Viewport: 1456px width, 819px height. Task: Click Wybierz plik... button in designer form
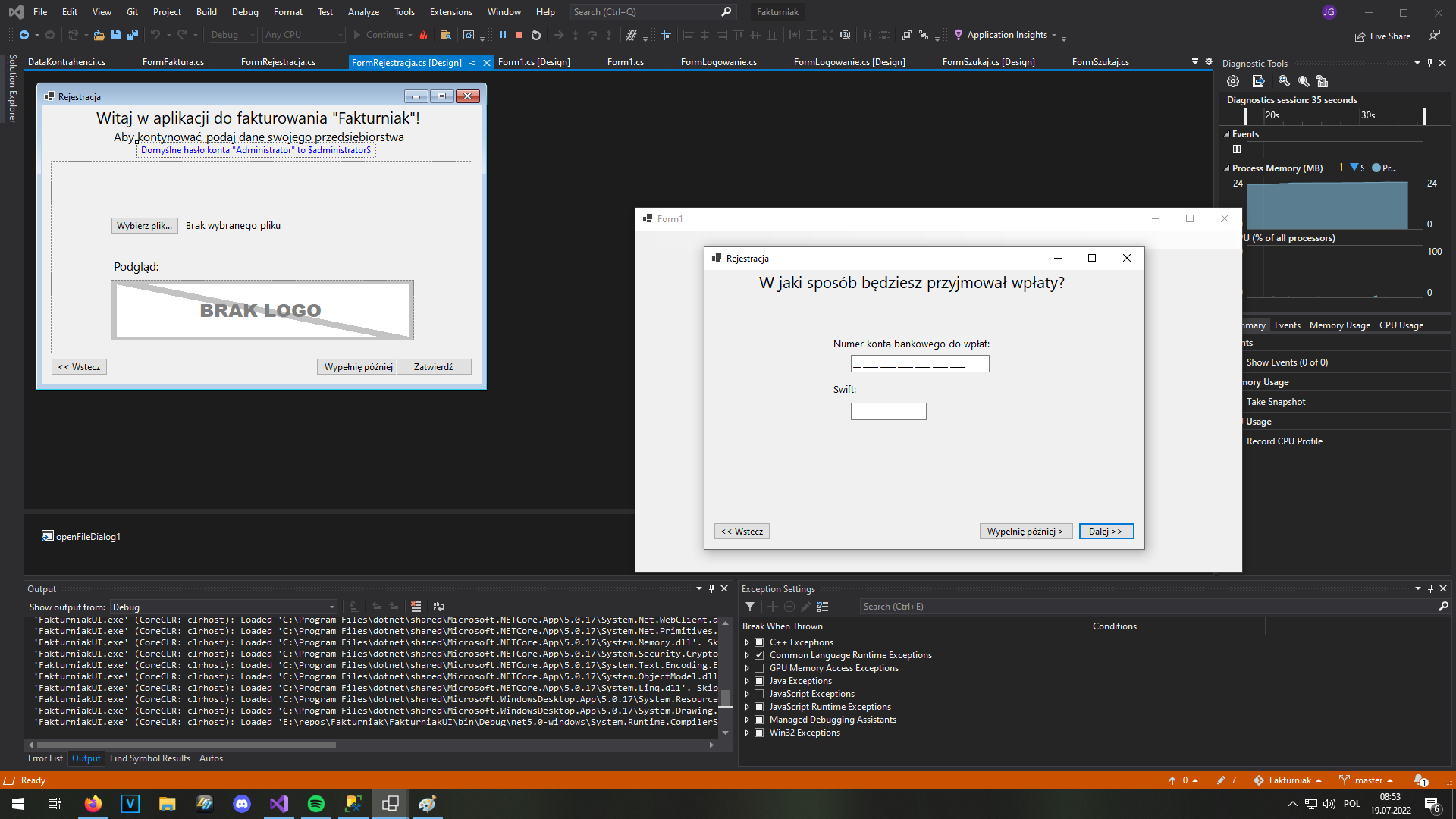pyautogui.click(x=144, y=226)
